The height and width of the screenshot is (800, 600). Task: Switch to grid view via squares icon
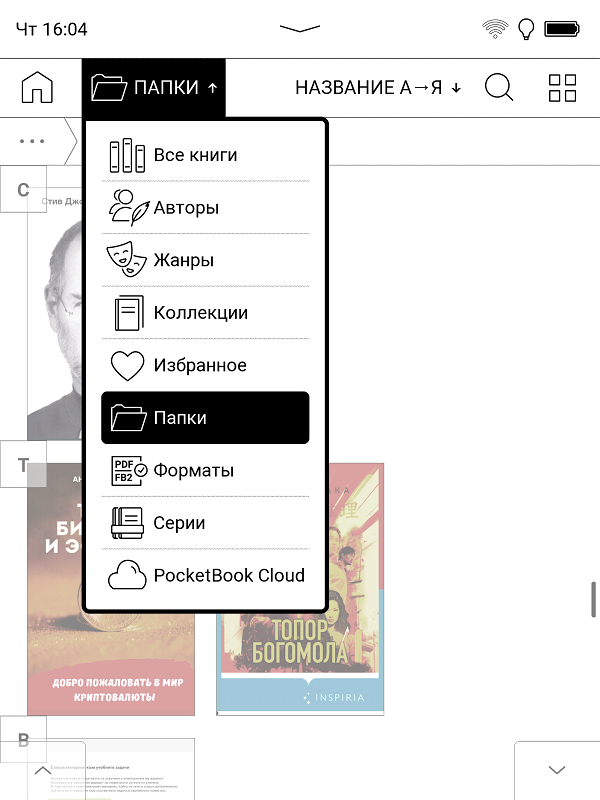(x=562, y=88)
